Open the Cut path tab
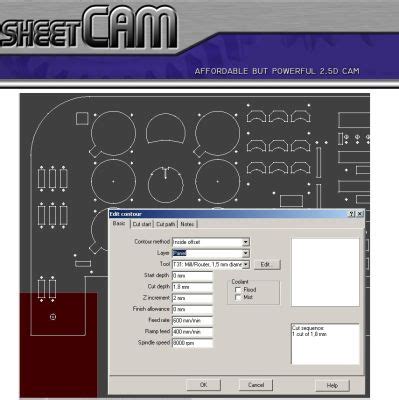Image resolution: width=399 pixels, height=400 pixels. pos(166,224)
